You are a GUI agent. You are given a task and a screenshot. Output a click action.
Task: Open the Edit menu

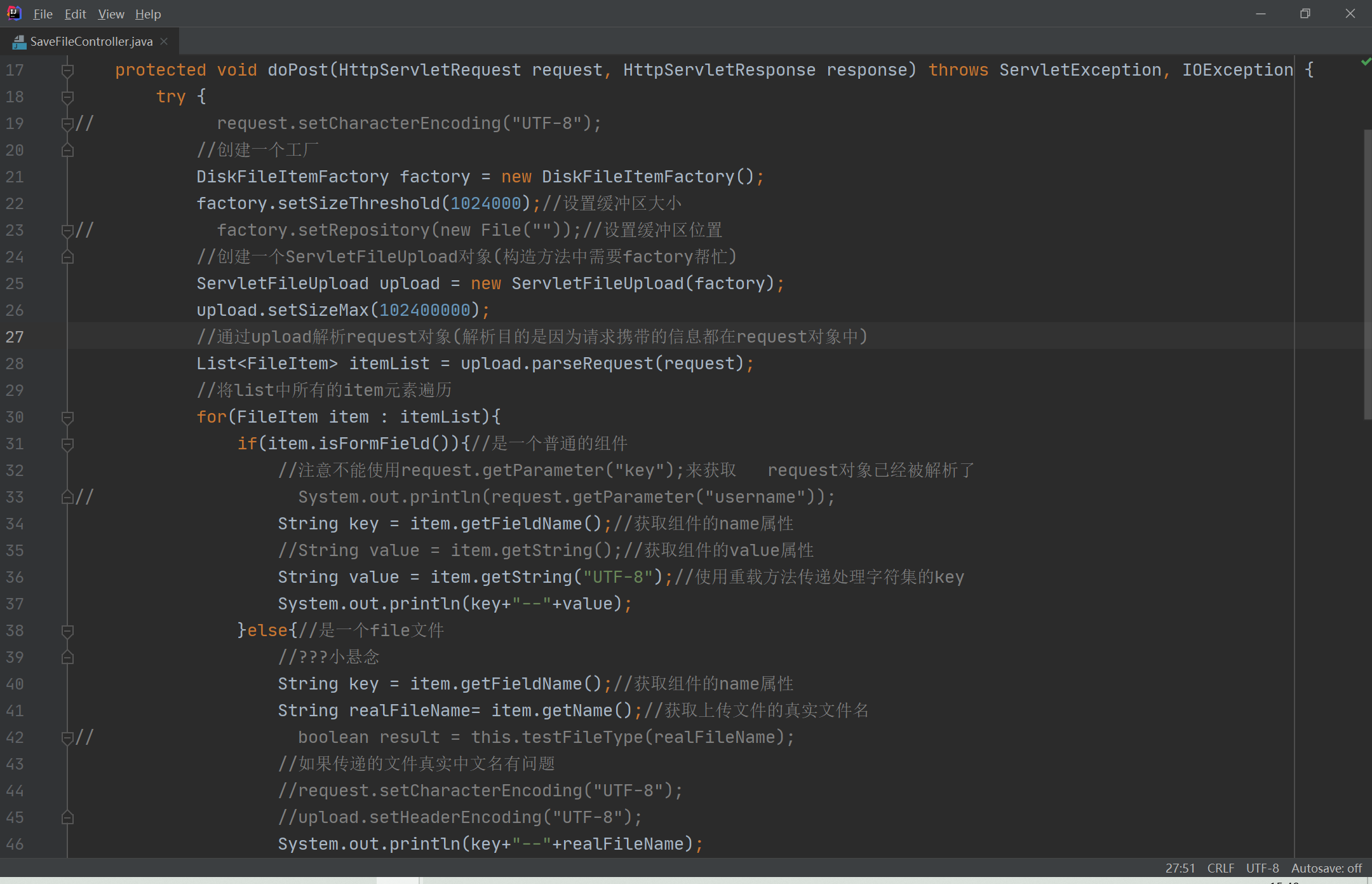pos(75,14)
